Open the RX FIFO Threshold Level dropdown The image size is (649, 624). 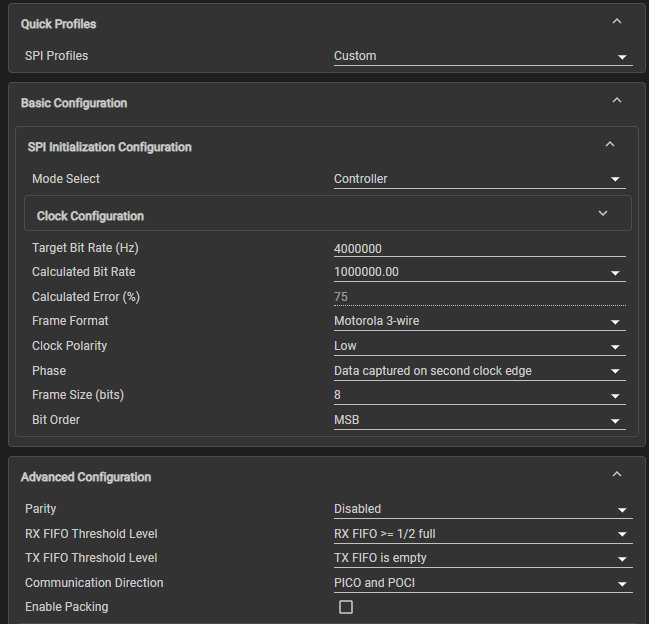[482, 534]
